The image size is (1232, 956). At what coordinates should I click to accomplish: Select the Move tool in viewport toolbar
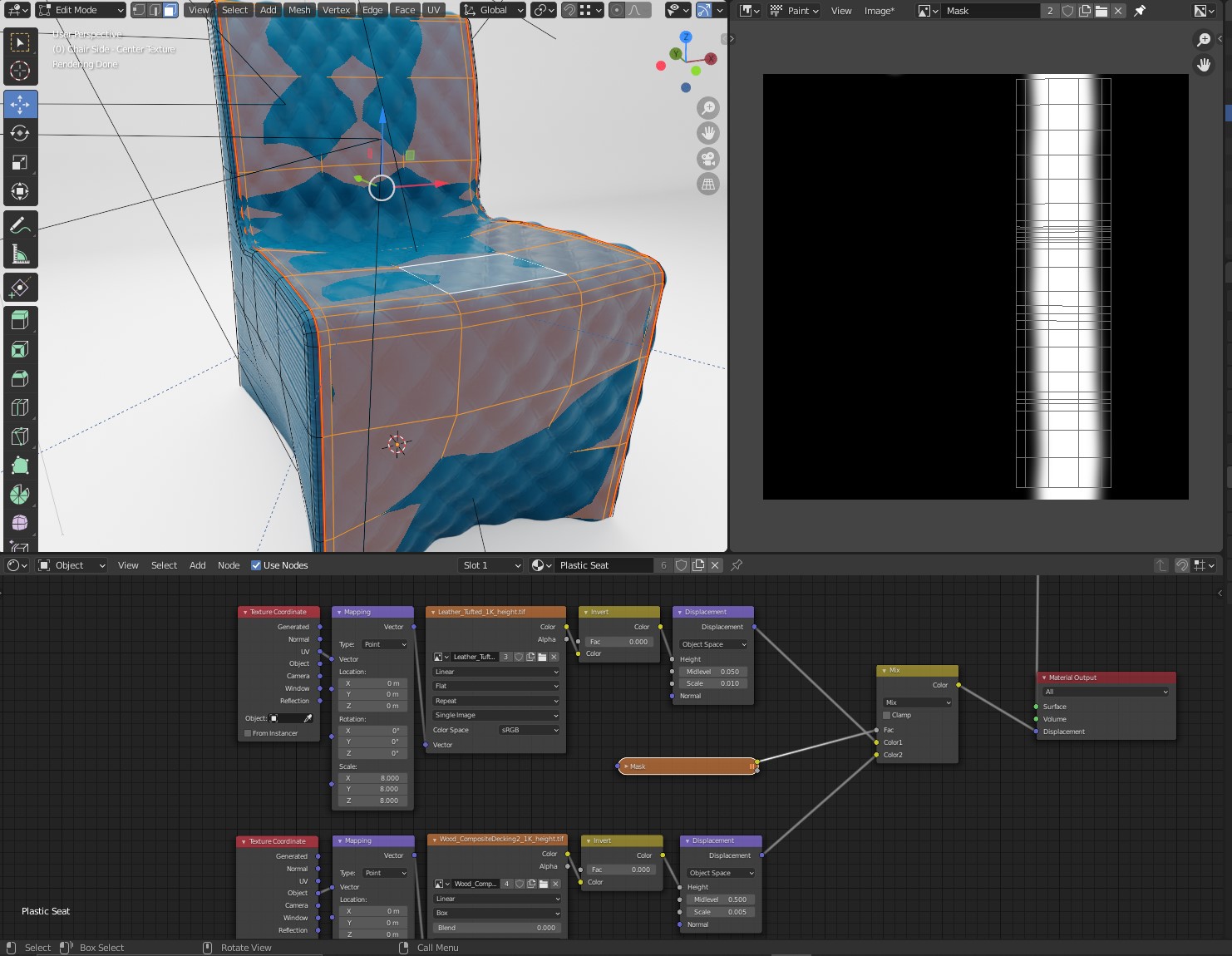tap(20, 104)
